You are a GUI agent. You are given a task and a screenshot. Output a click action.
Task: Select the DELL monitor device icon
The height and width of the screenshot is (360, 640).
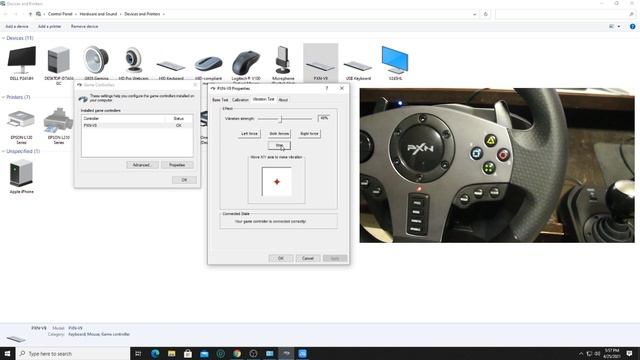[x=22, y=60]
